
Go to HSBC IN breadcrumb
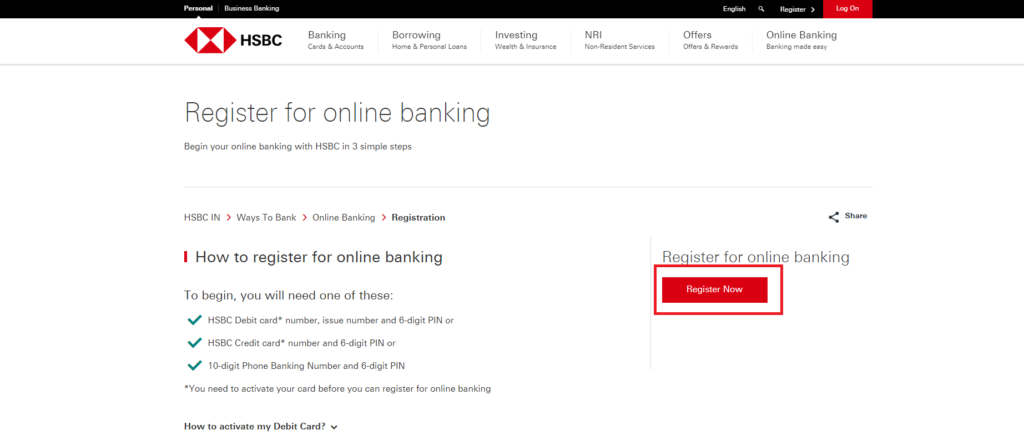[x=202, y=217]
